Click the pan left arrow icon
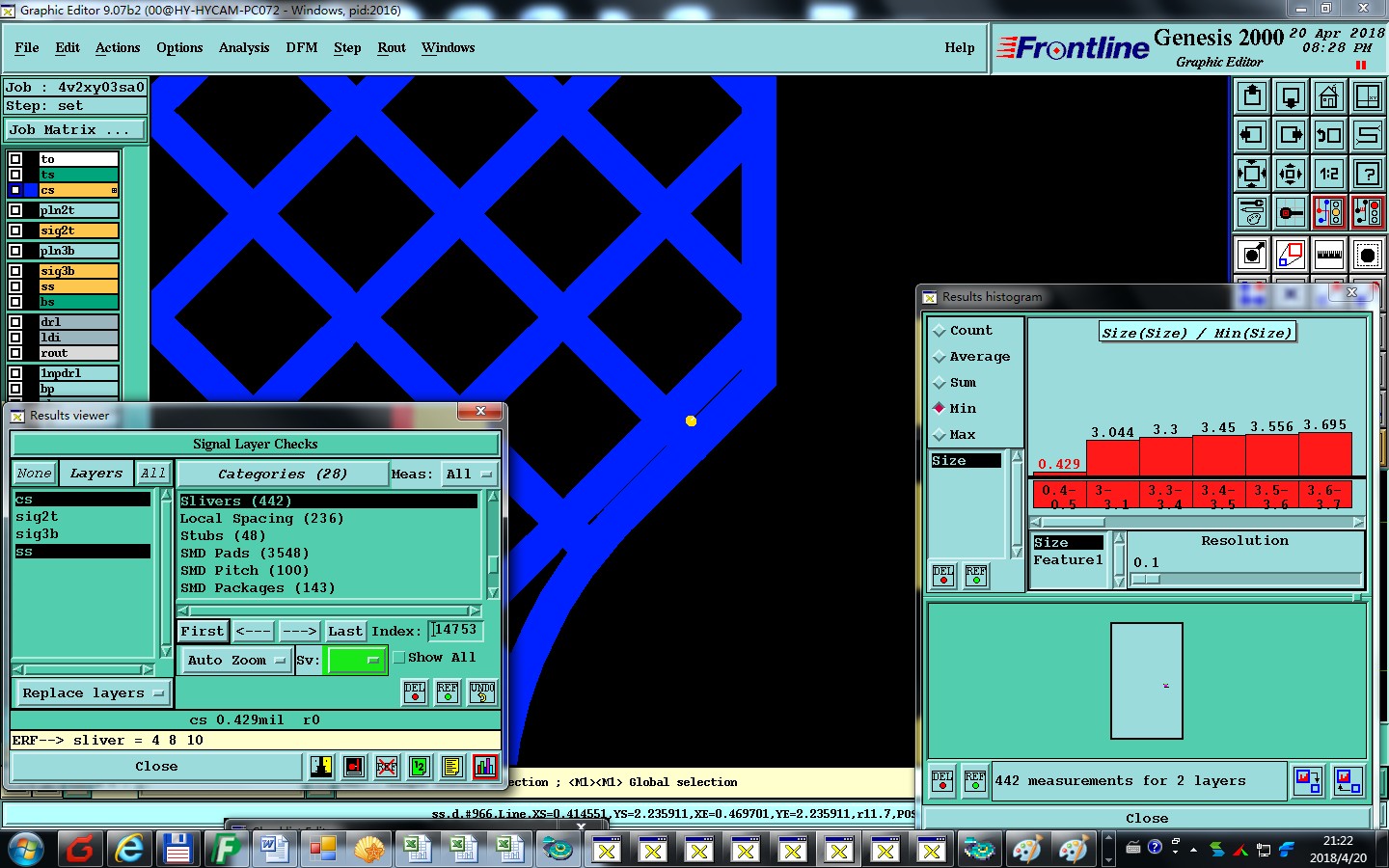 click(1252, 135)
